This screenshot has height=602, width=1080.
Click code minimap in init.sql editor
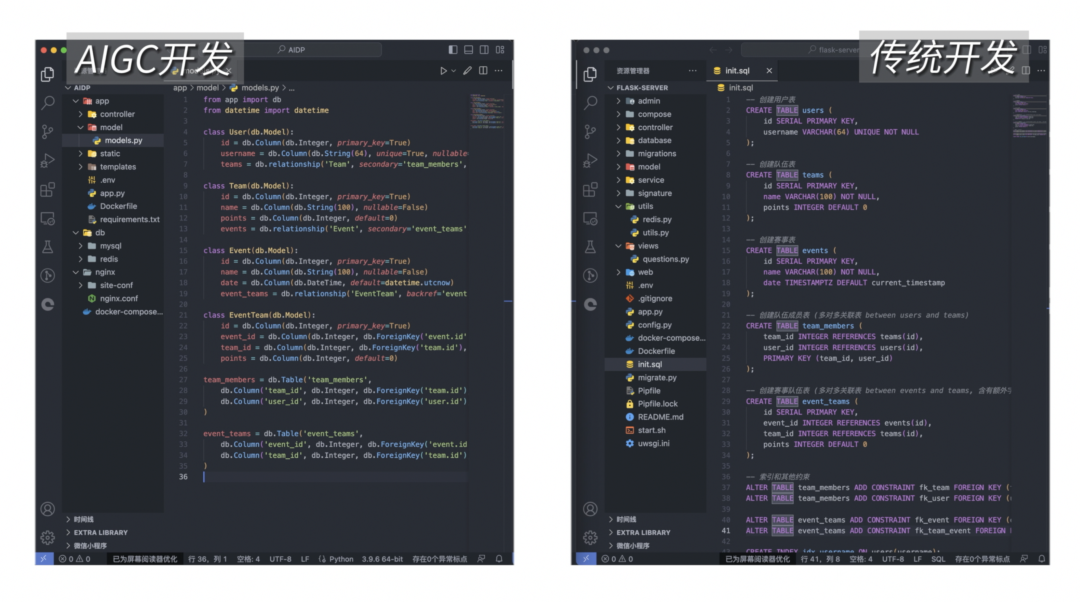coord(1029,114)
